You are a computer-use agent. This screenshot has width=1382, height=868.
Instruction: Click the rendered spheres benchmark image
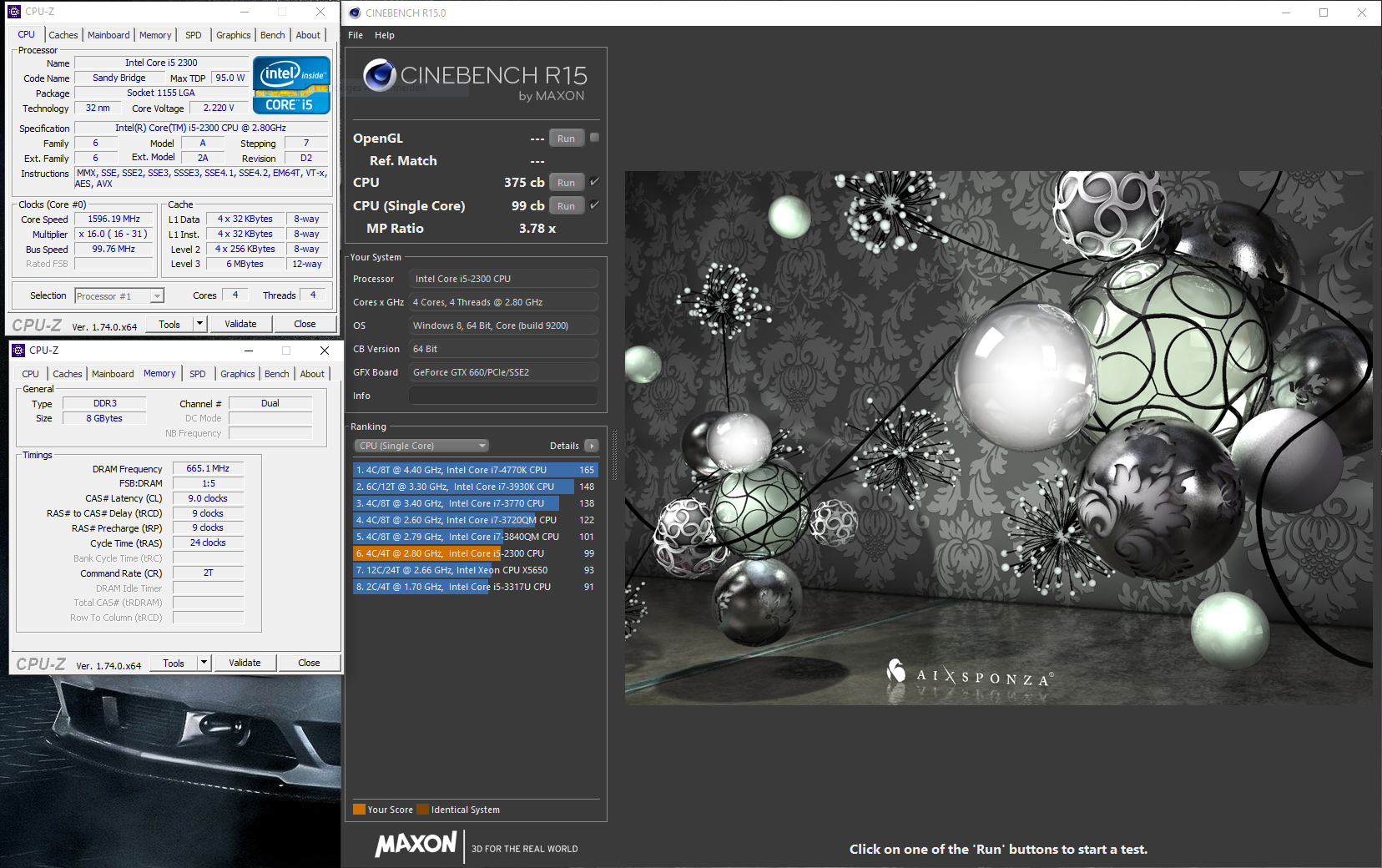(998, 438)
